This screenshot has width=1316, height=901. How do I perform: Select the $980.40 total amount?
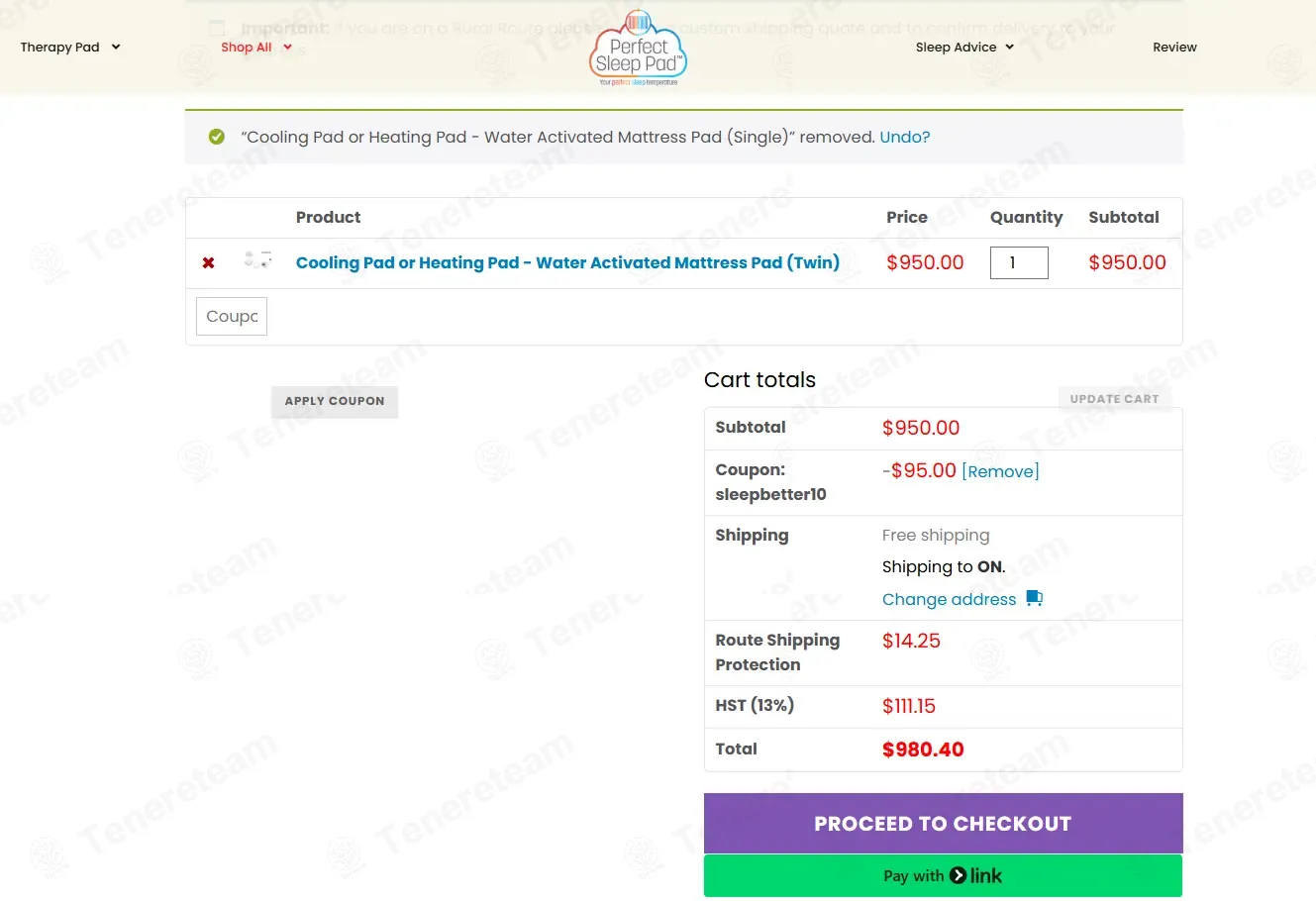923,750
